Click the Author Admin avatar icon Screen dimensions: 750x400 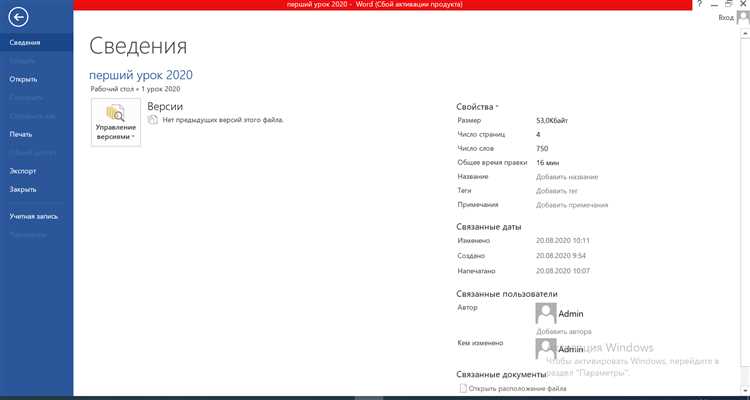point(546,313)
